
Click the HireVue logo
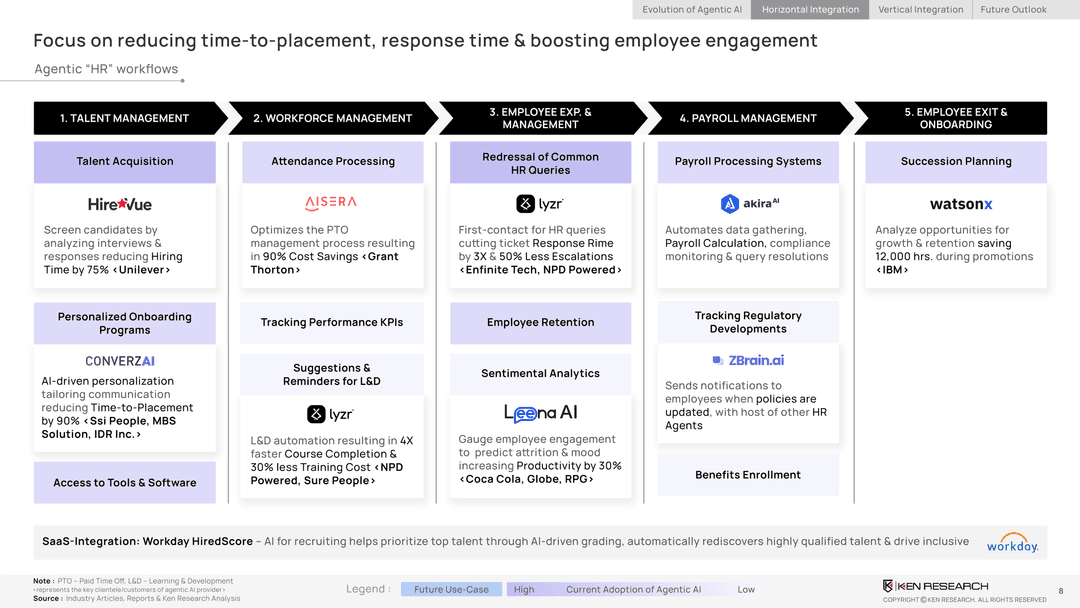120,204
